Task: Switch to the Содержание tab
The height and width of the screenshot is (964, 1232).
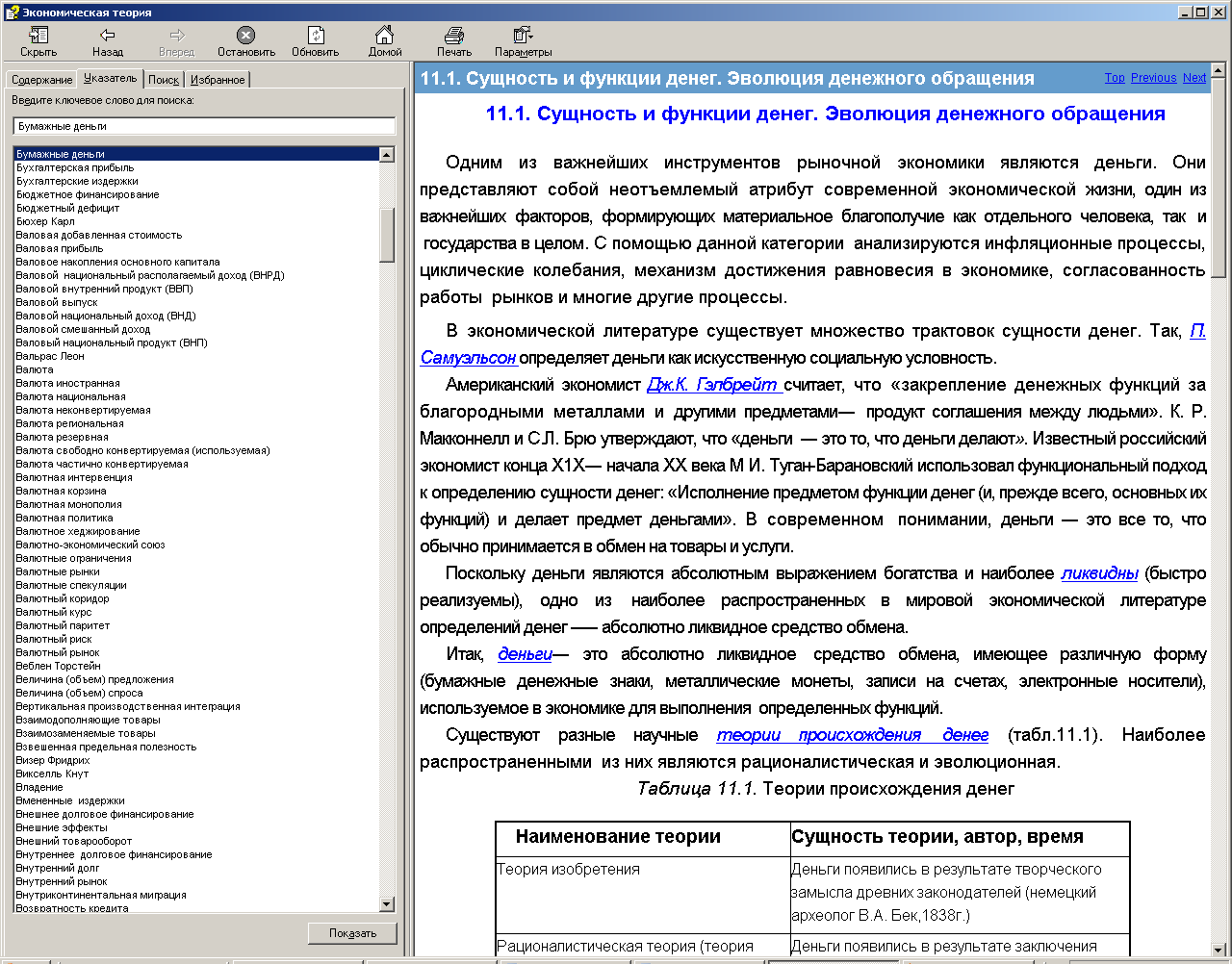Action: coord(41,80)
